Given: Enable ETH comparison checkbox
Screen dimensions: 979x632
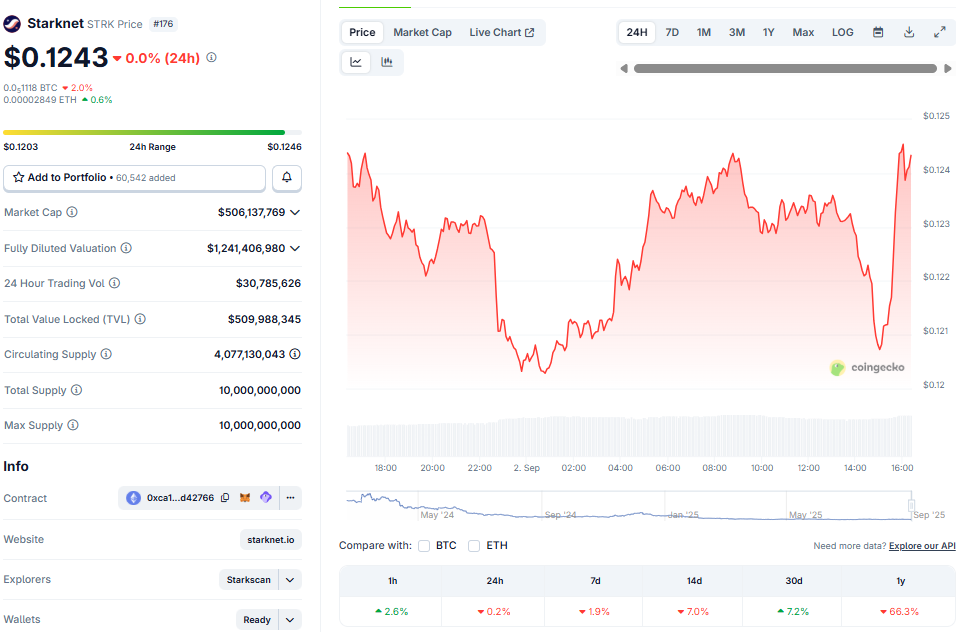Looking at the screenshot, I should 474,546.
